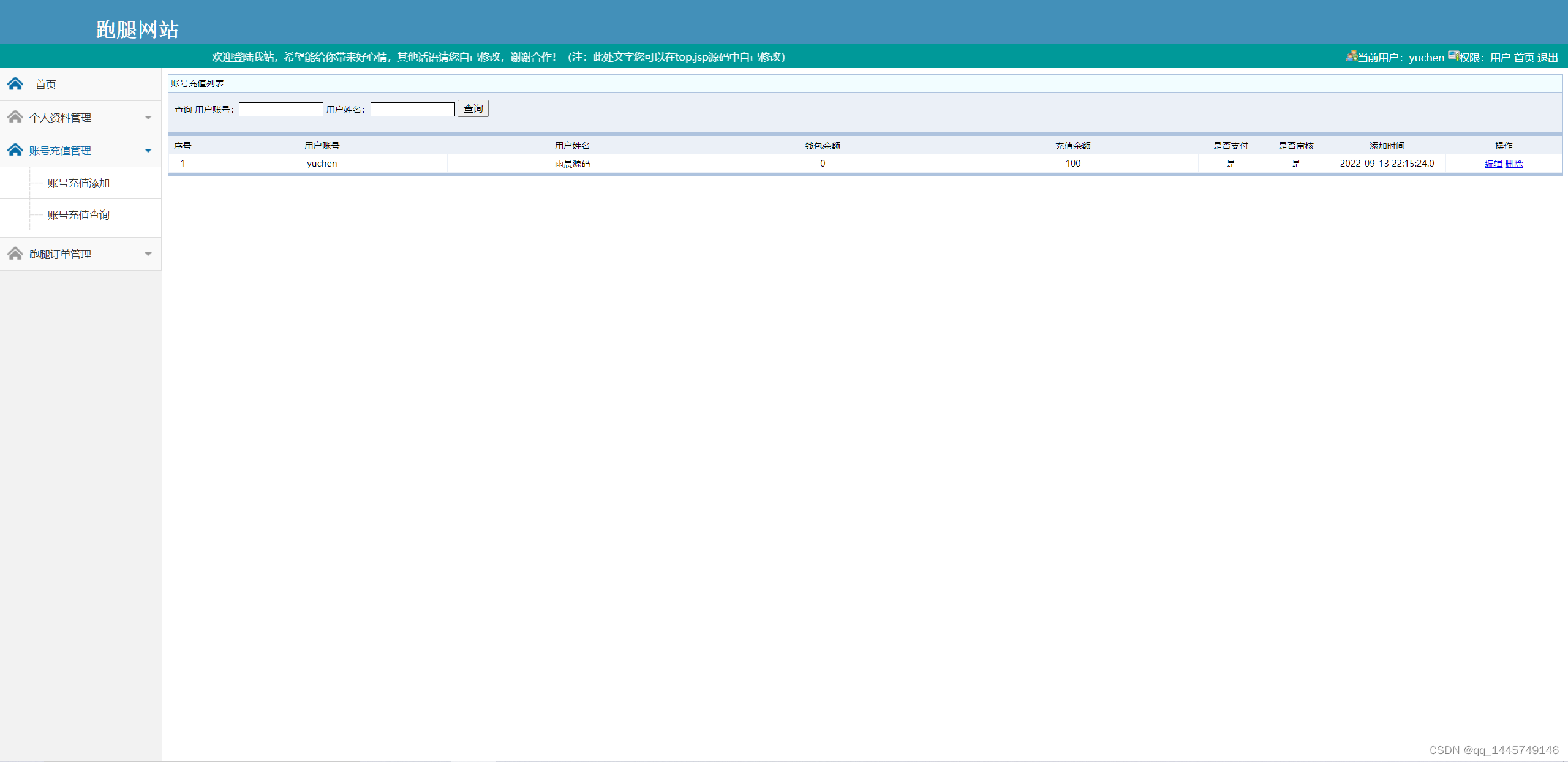This screenshot has width=1568, height=762.
Task: Click the 钱包余额 column header
Action: 823,146
